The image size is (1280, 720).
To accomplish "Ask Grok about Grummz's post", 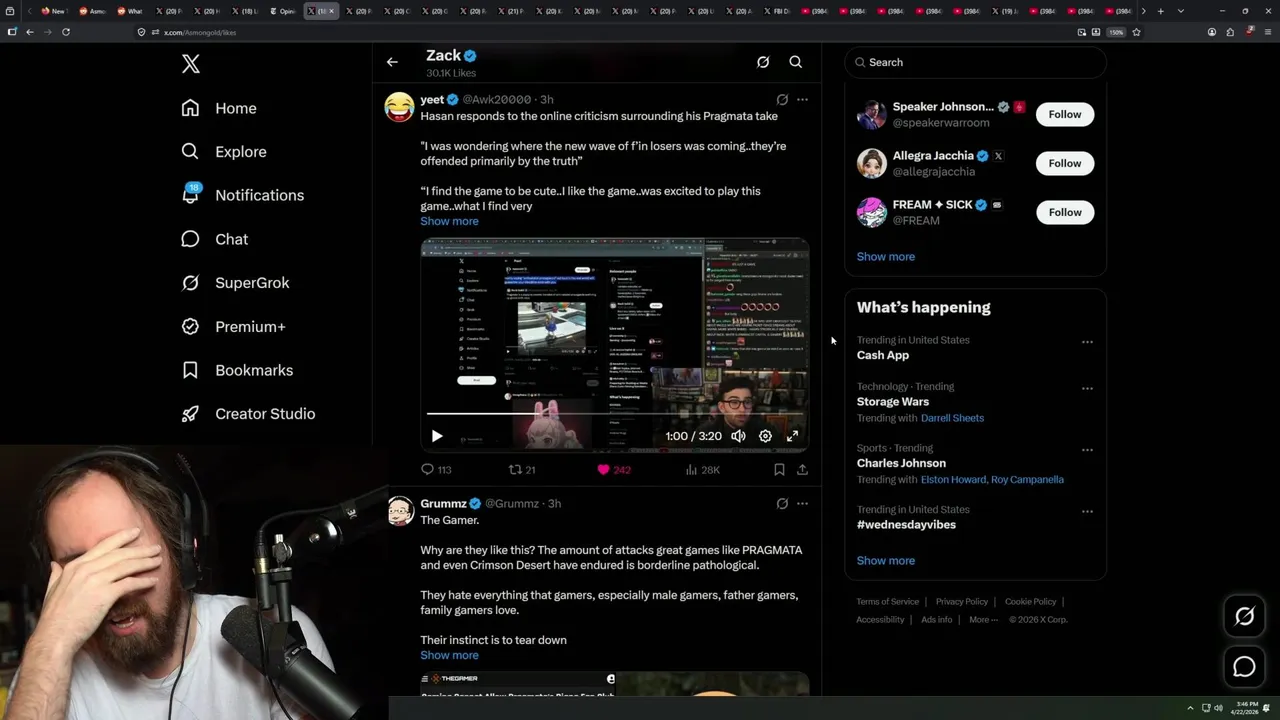I will (782, 504).
